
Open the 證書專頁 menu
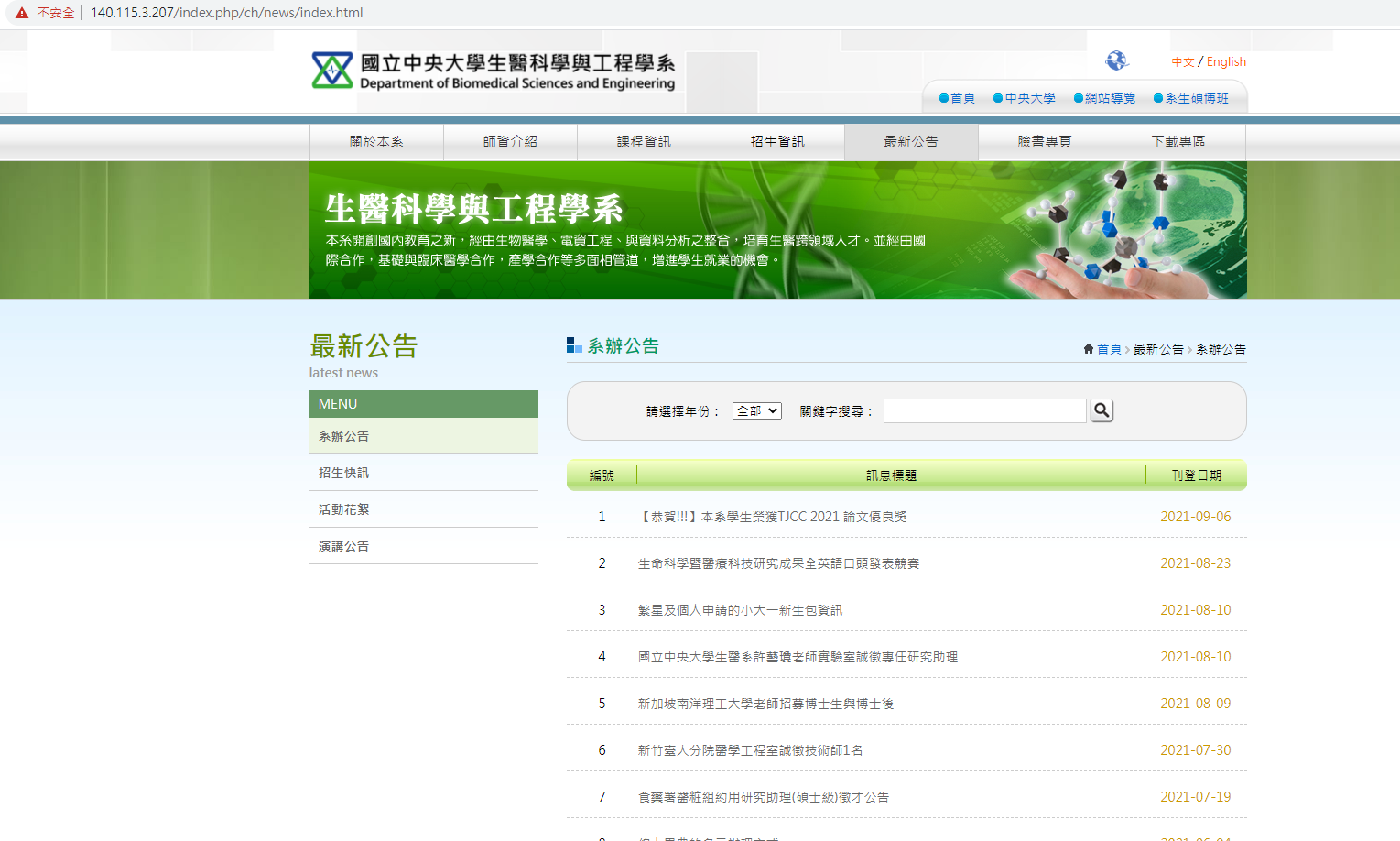tap(1045, 142)
